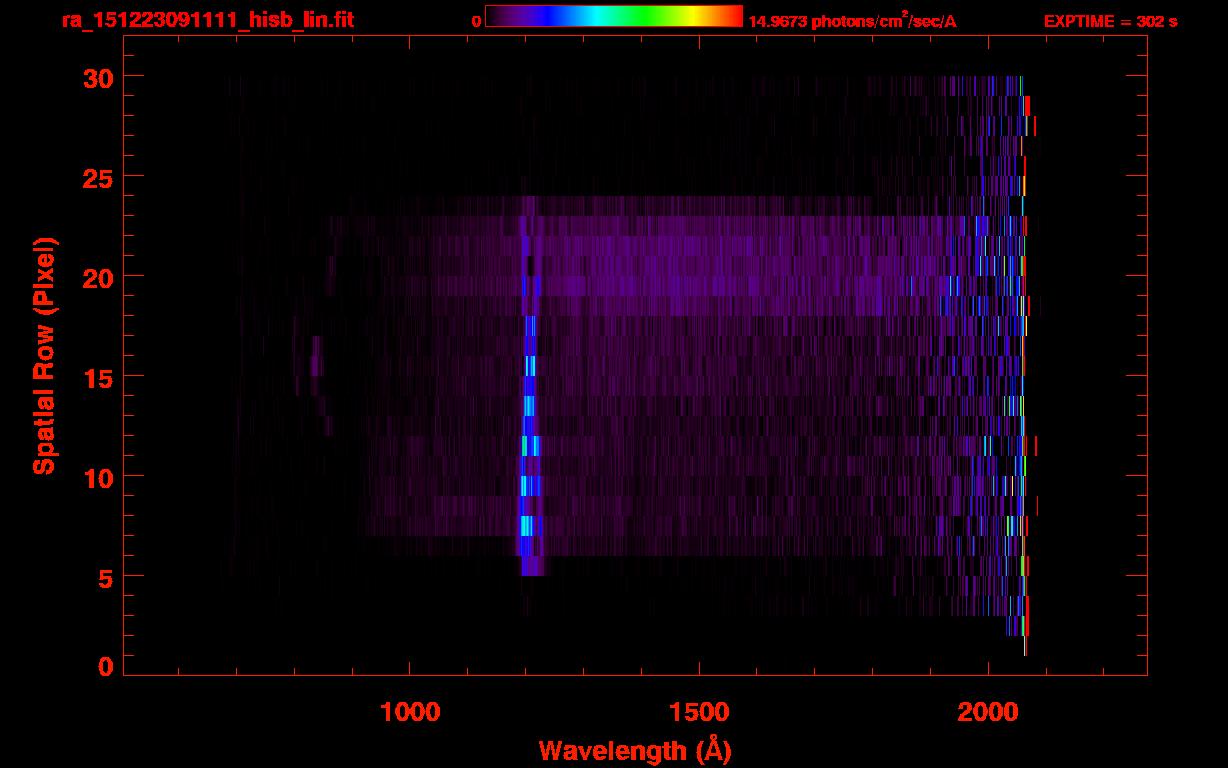Click x-axis tick label 1500
The width and height of the screenshot is (1228, 768).
699,712
